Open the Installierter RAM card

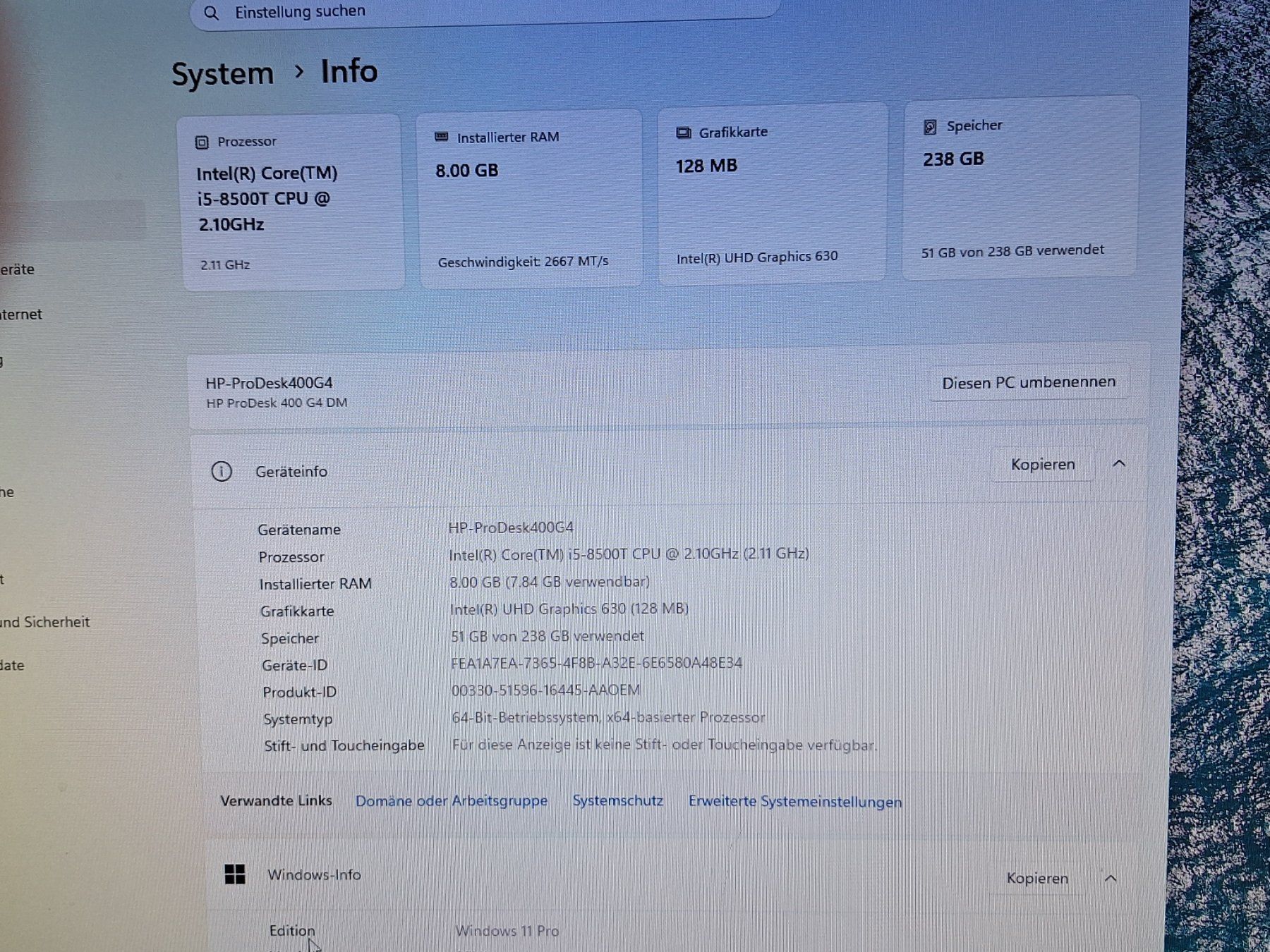click(530, 198)
